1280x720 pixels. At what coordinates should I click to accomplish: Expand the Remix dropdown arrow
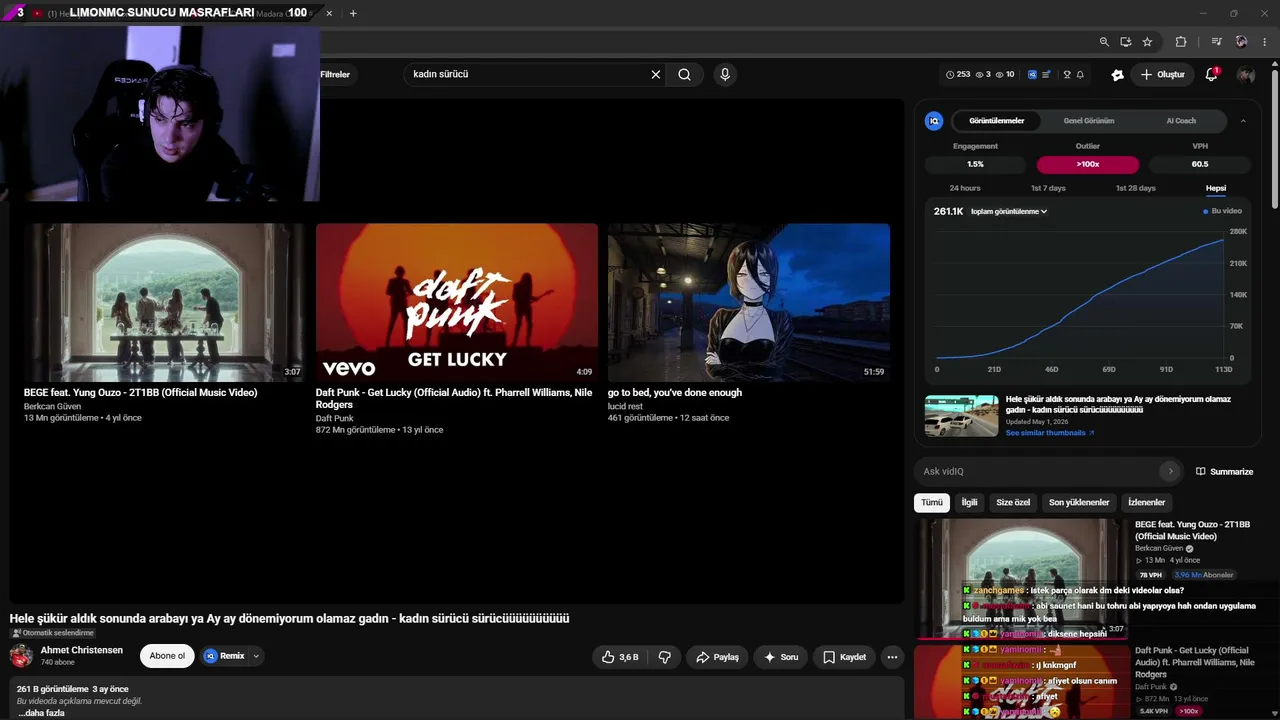point(256,656)
